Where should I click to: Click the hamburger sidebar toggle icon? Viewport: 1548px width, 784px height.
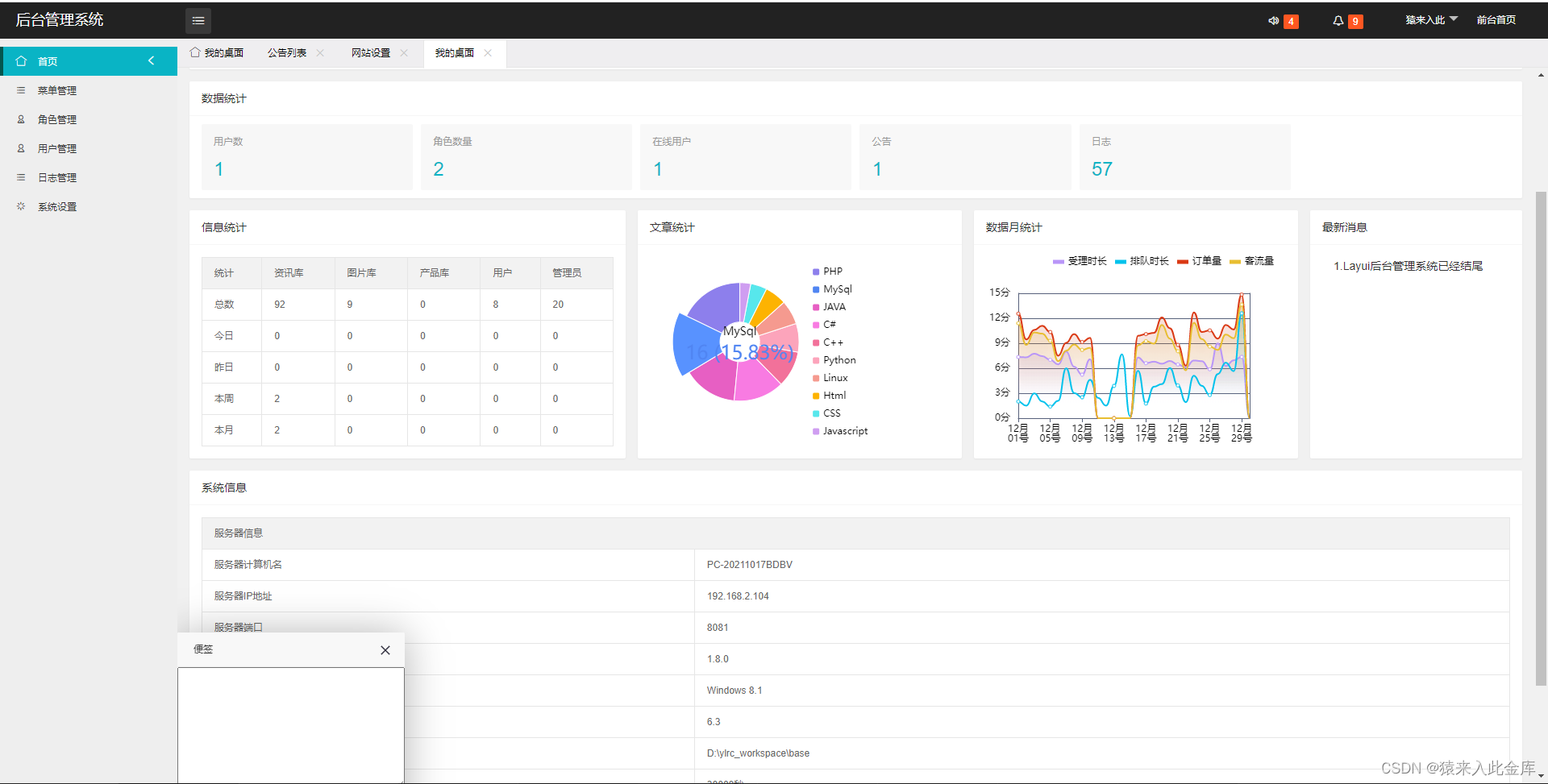(x=198, y=20)
